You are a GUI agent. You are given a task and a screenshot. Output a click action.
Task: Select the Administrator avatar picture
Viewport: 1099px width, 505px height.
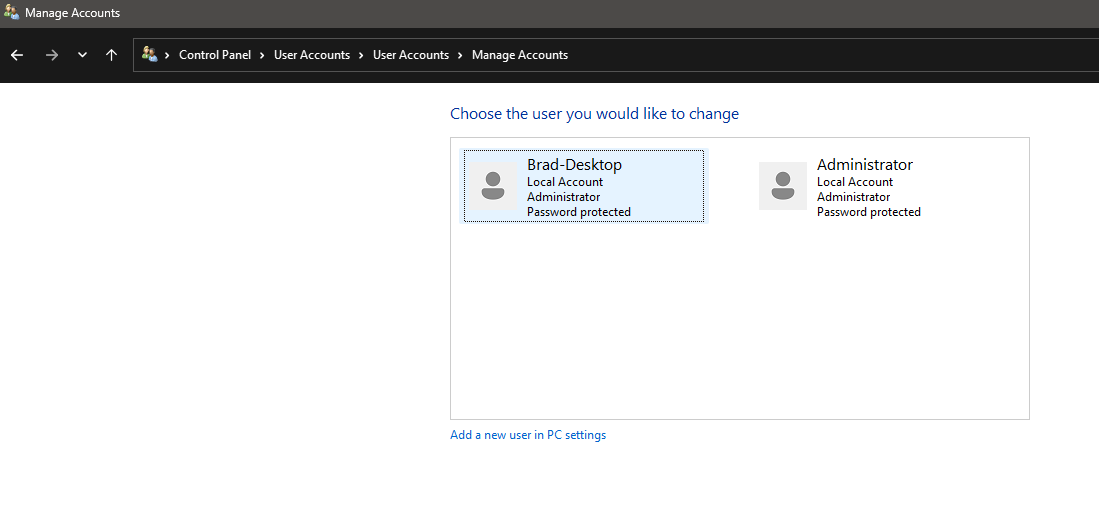pos(783,186)
